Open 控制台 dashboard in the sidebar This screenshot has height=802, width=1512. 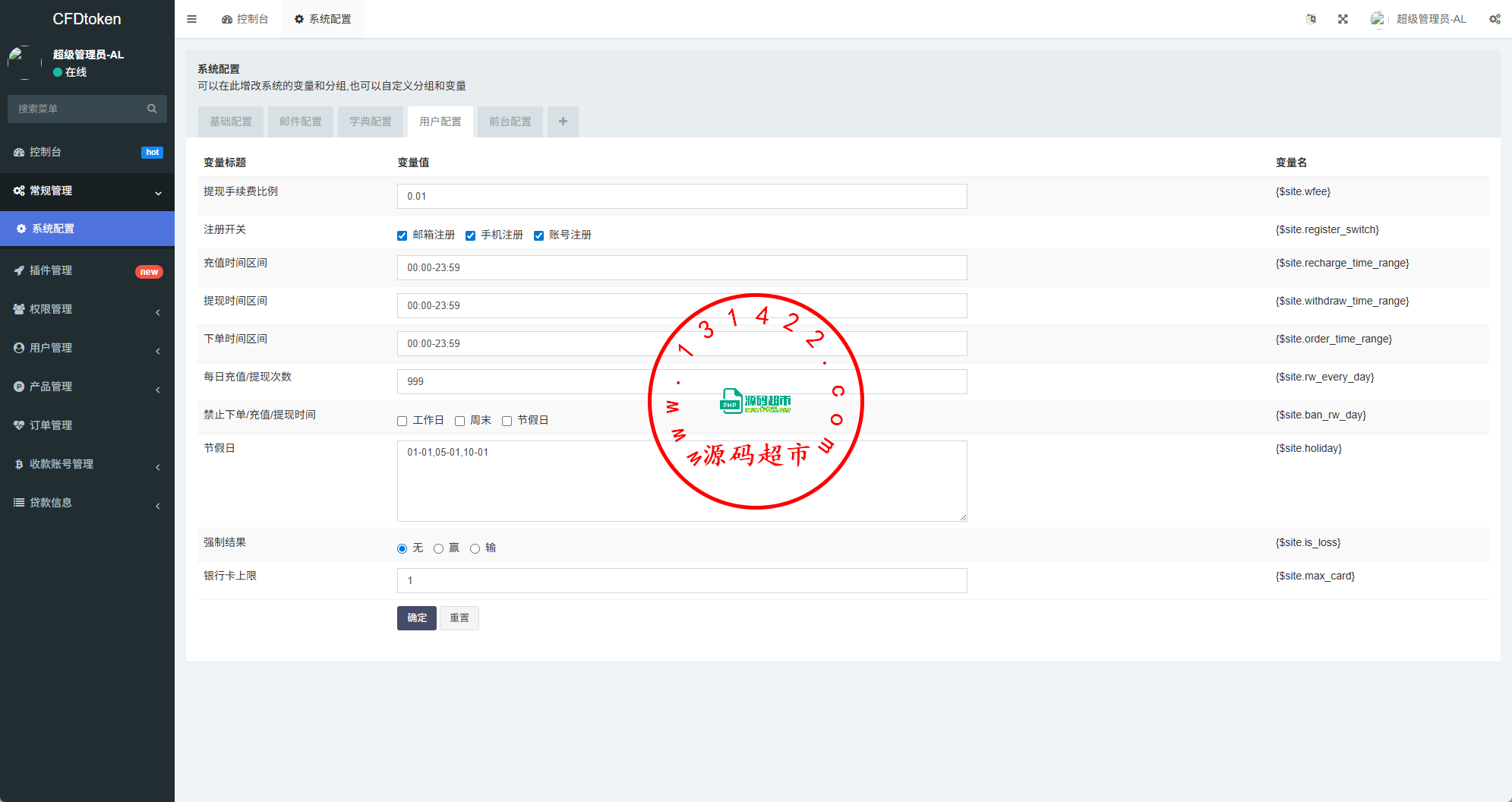[x=46, y=152]
